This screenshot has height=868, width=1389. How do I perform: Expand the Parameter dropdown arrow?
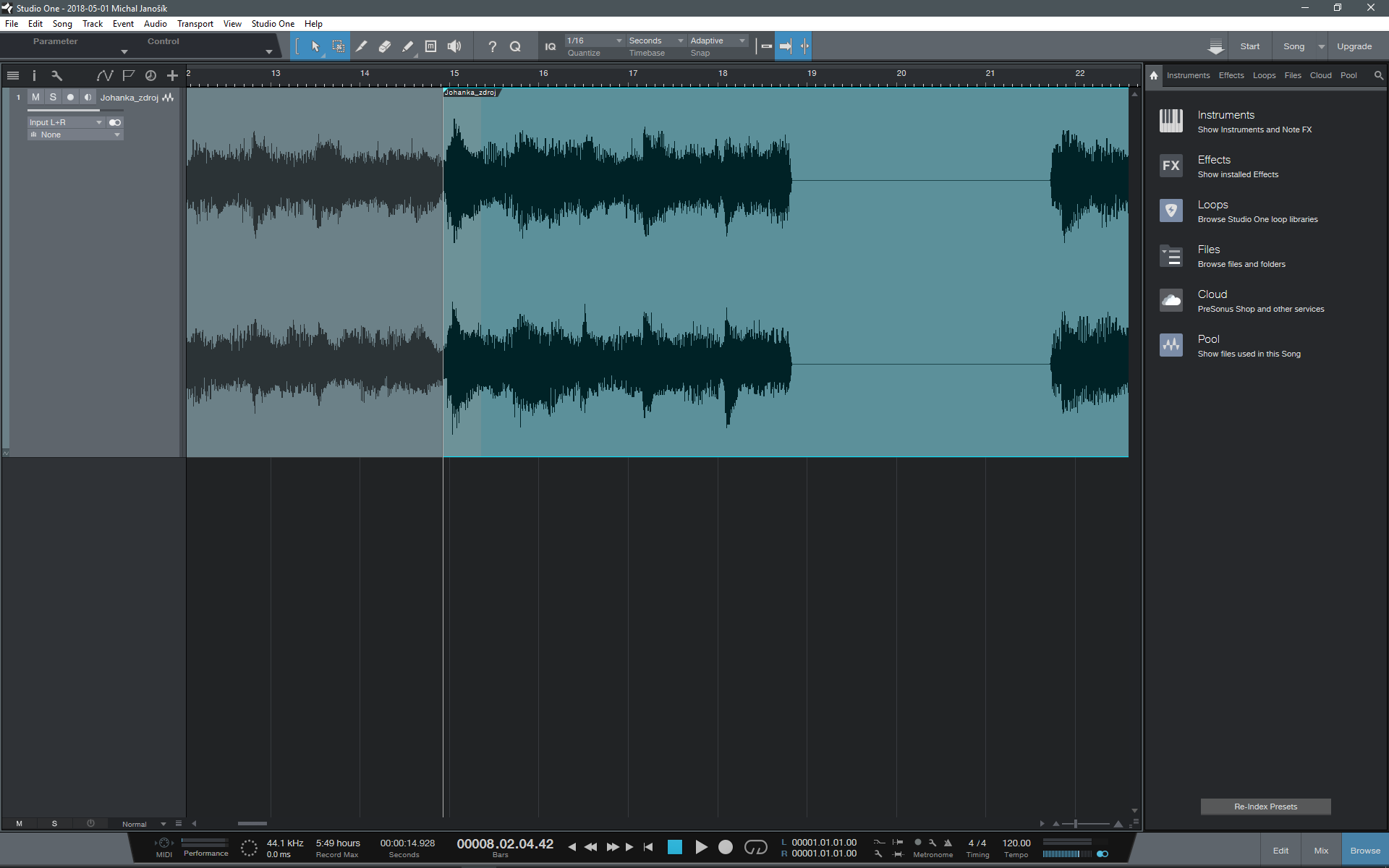point(124,51)
